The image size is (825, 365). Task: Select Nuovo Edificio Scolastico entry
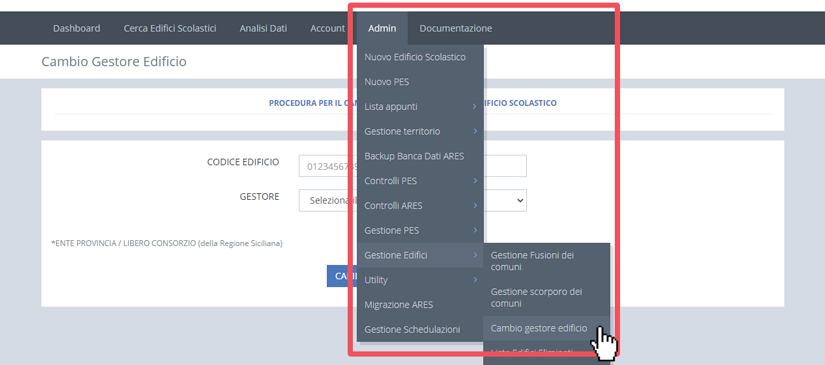pos(419,57)
